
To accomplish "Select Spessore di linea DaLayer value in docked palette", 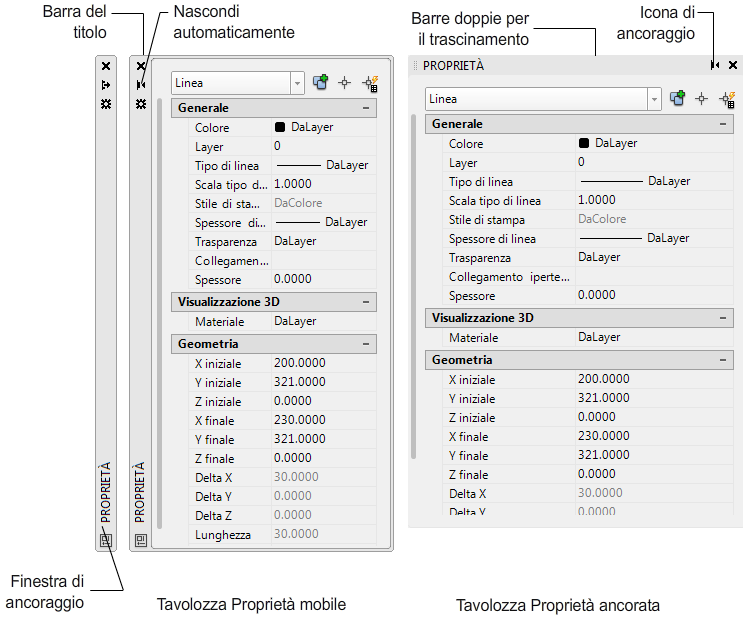I will (x=654, y=238).
